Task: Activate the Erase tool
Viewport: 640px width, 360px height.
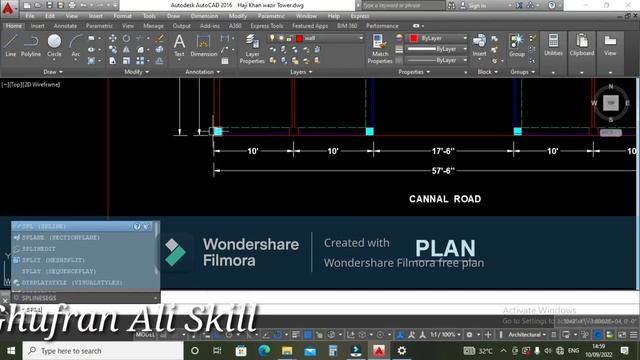Action: click(x=160, y=38)
